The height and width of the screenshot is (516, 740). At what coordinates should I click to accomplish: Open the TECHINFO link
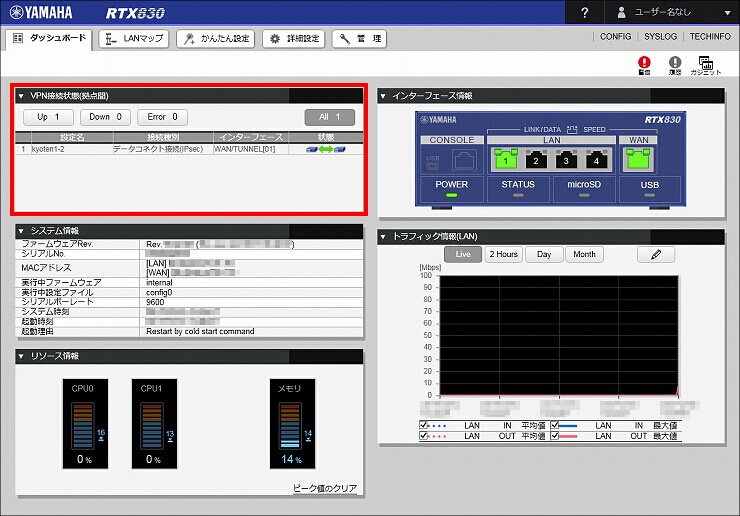(710, 36)
